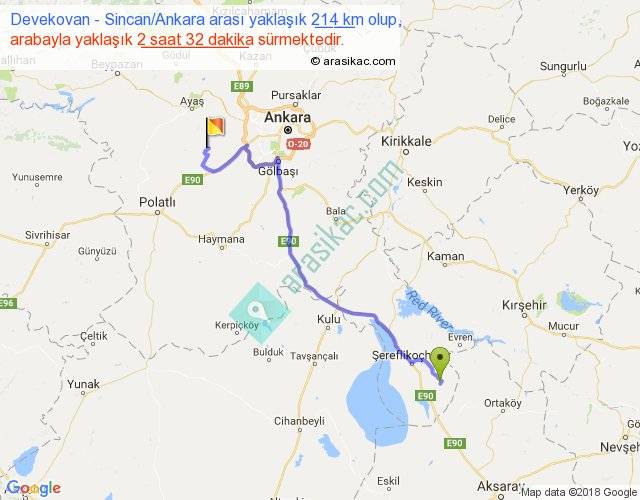Select the Kirikkale city label
The height and width of the screenshot is (500, 640).
[406, 141]
